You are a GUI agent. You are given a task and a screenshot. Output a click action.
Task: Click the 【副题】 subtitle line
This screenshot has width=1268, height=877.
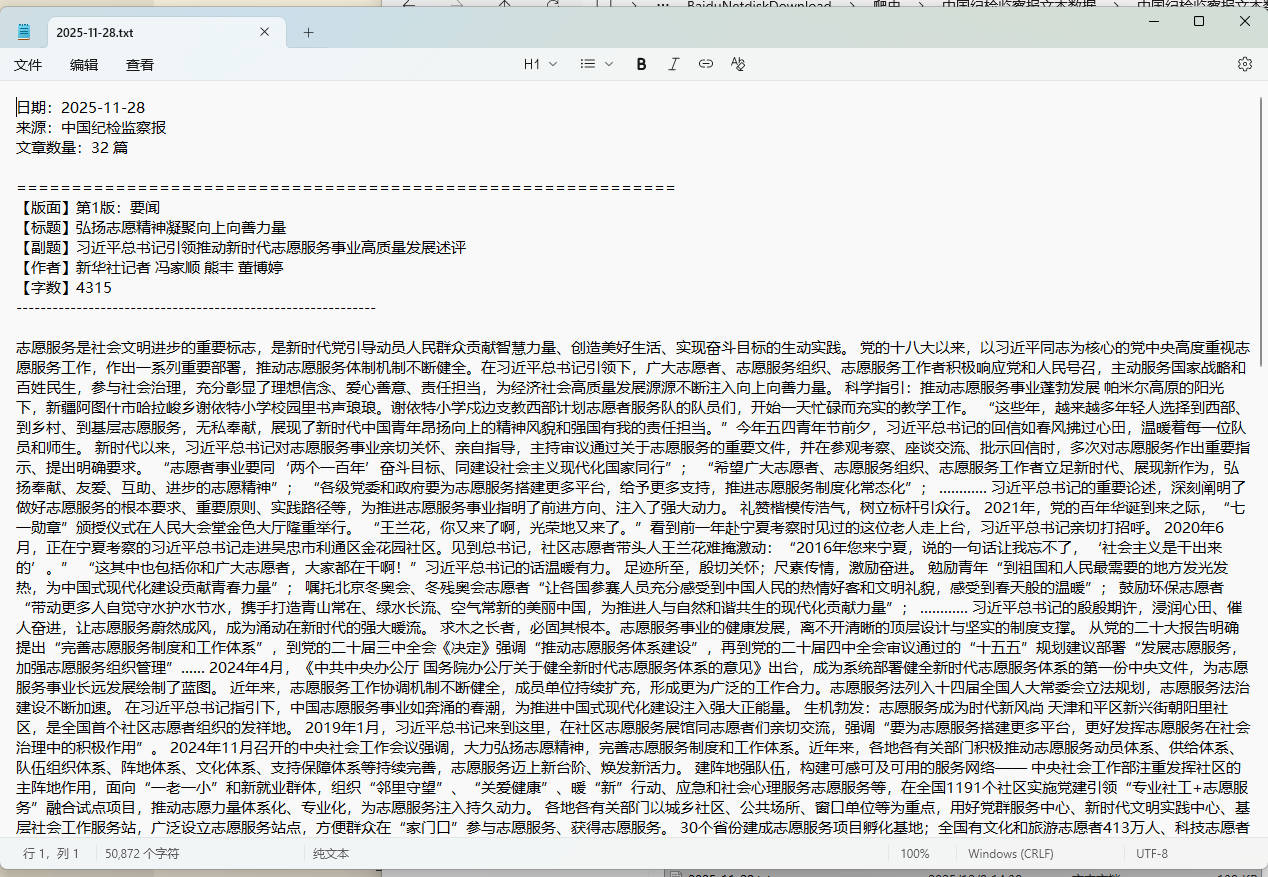241,248
